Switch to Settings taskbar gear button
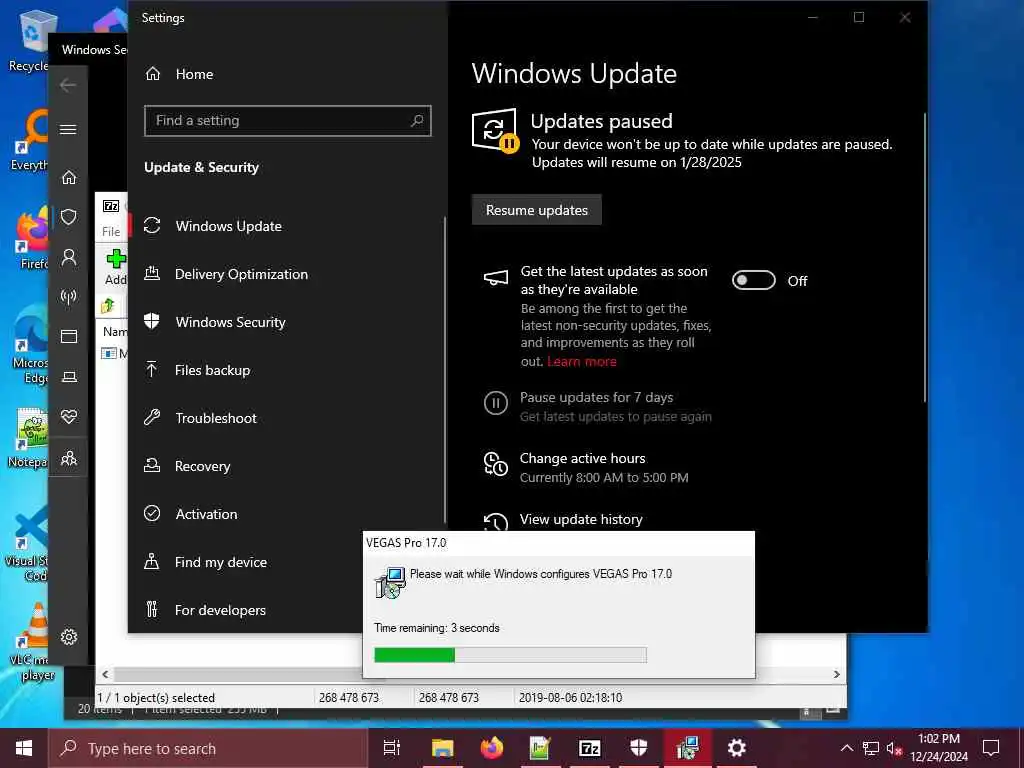Screen dimensions: 1024x768 [x=737, y=748]
